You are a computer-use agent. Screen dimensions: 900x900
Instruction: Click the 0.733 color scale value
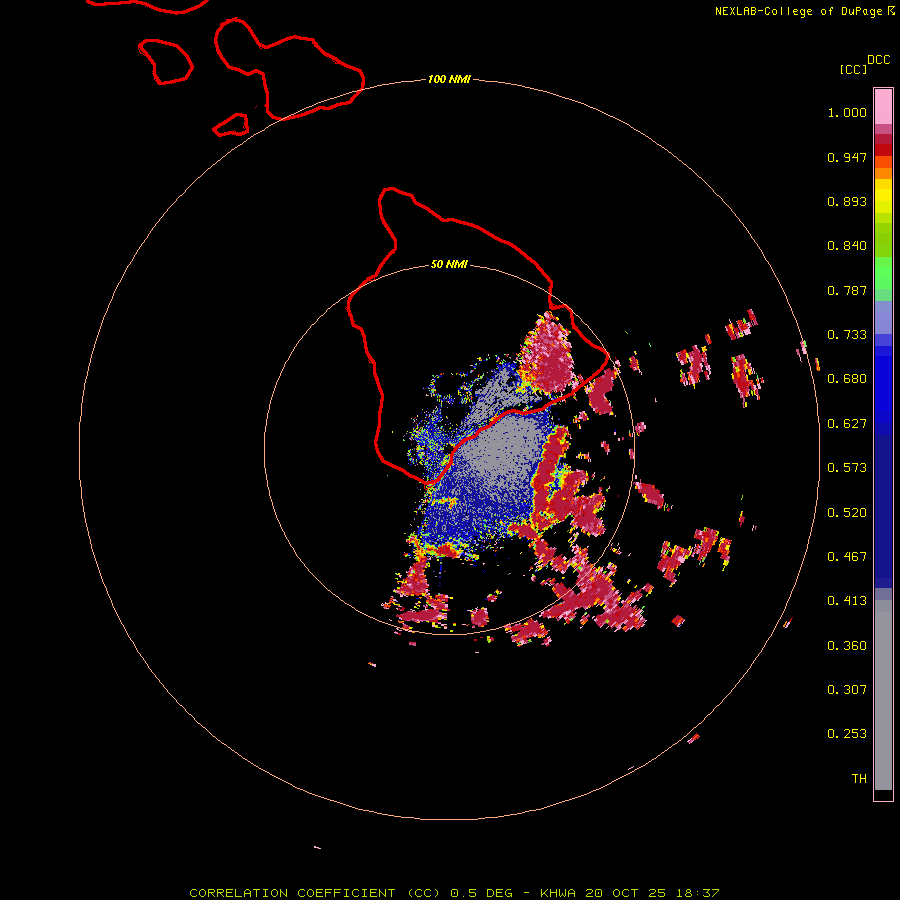[847, 335]
